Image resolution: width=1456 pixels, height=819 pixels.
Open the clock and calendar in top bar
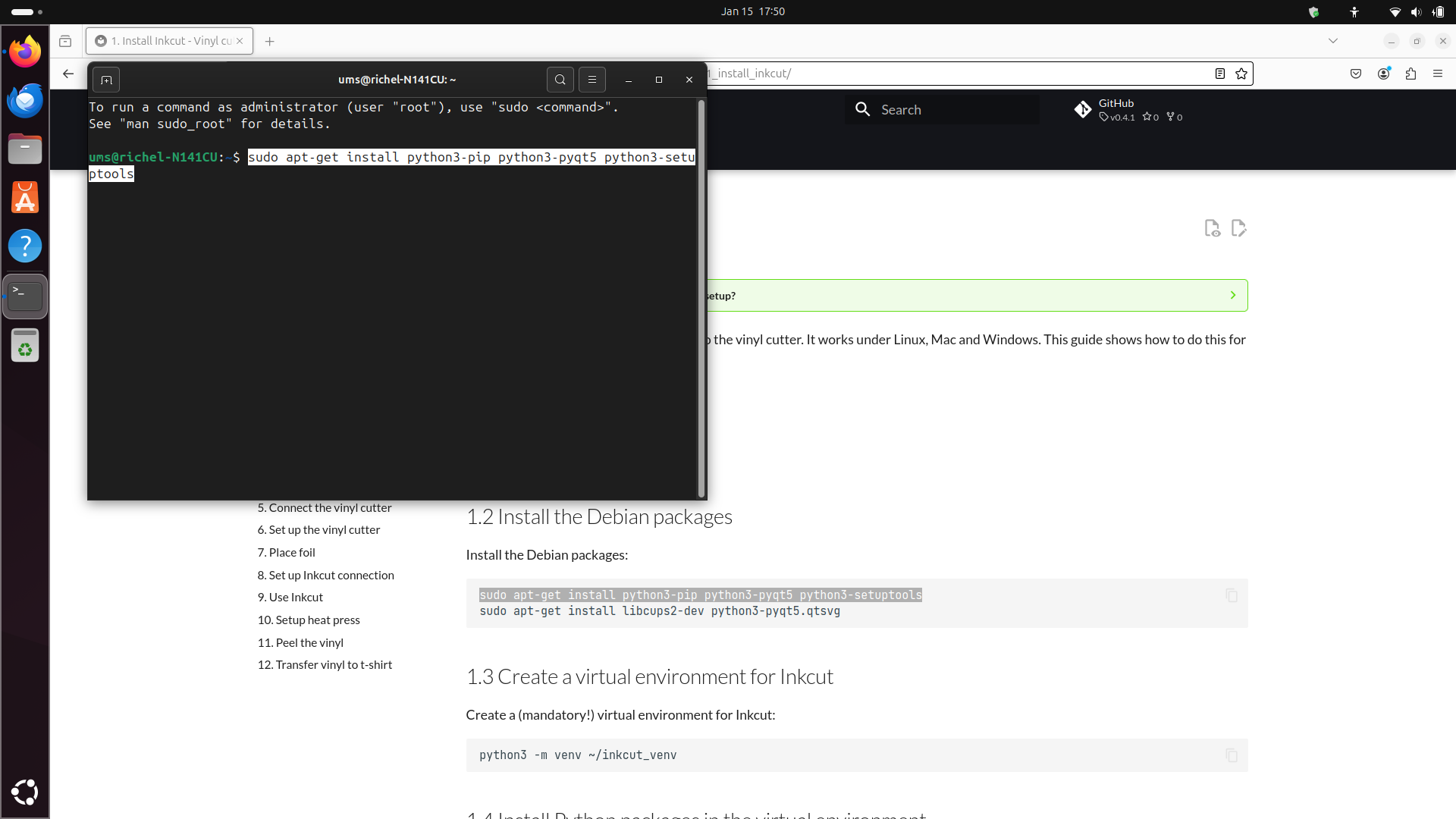coord(752,11)
